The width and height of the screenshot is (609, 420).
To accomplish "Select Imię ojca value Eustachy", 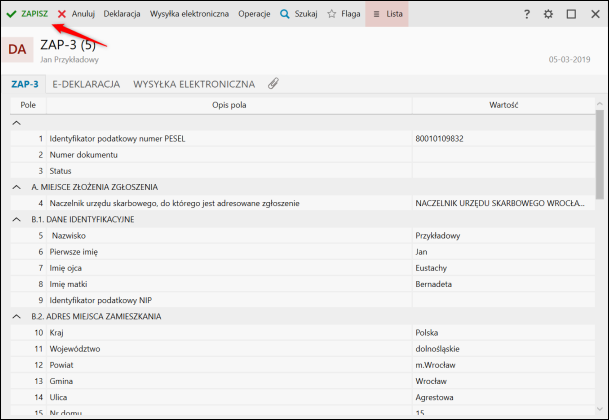I will pos(431,268).
